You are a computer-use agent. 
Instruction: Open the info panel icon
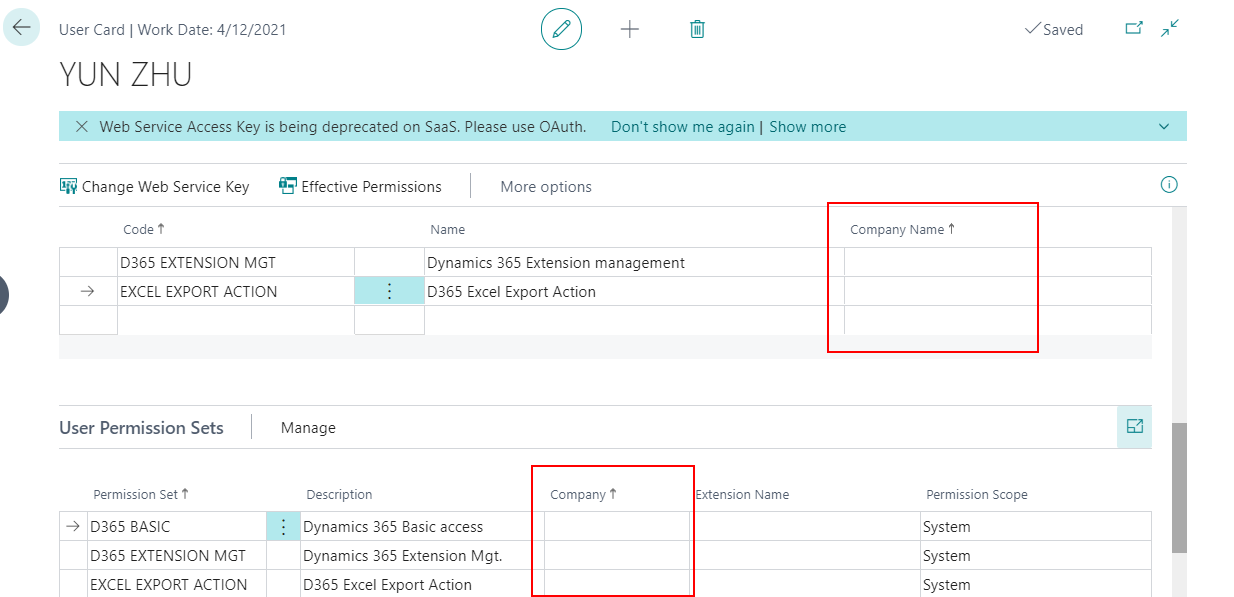pos(1168,186)
